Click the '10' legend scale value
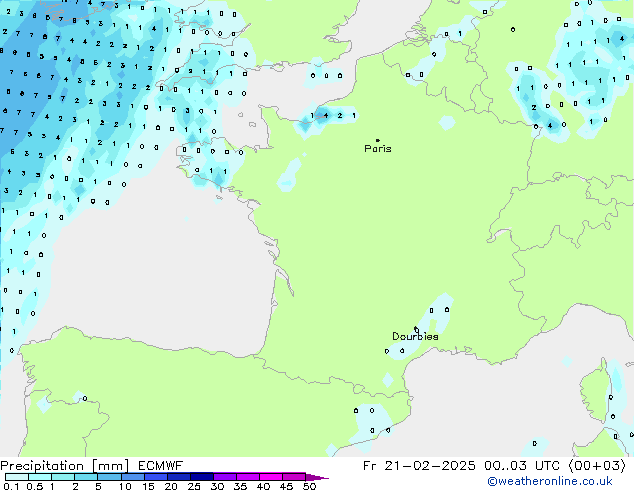Viewport: 634px width, 490px height. coord(125,486)
